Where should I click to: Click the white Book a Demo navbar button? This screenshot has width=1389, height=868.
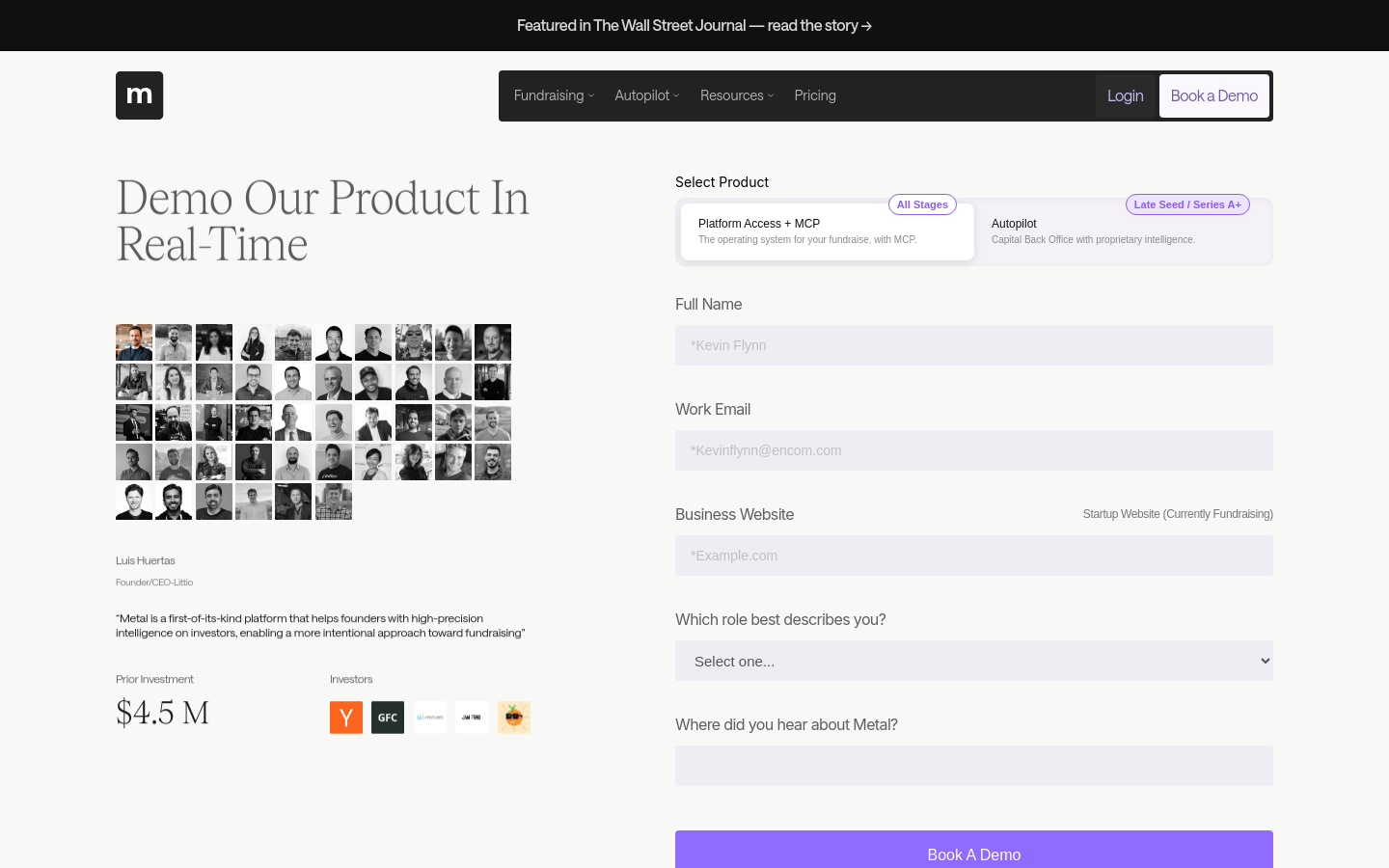click(x=1214, y=95)
